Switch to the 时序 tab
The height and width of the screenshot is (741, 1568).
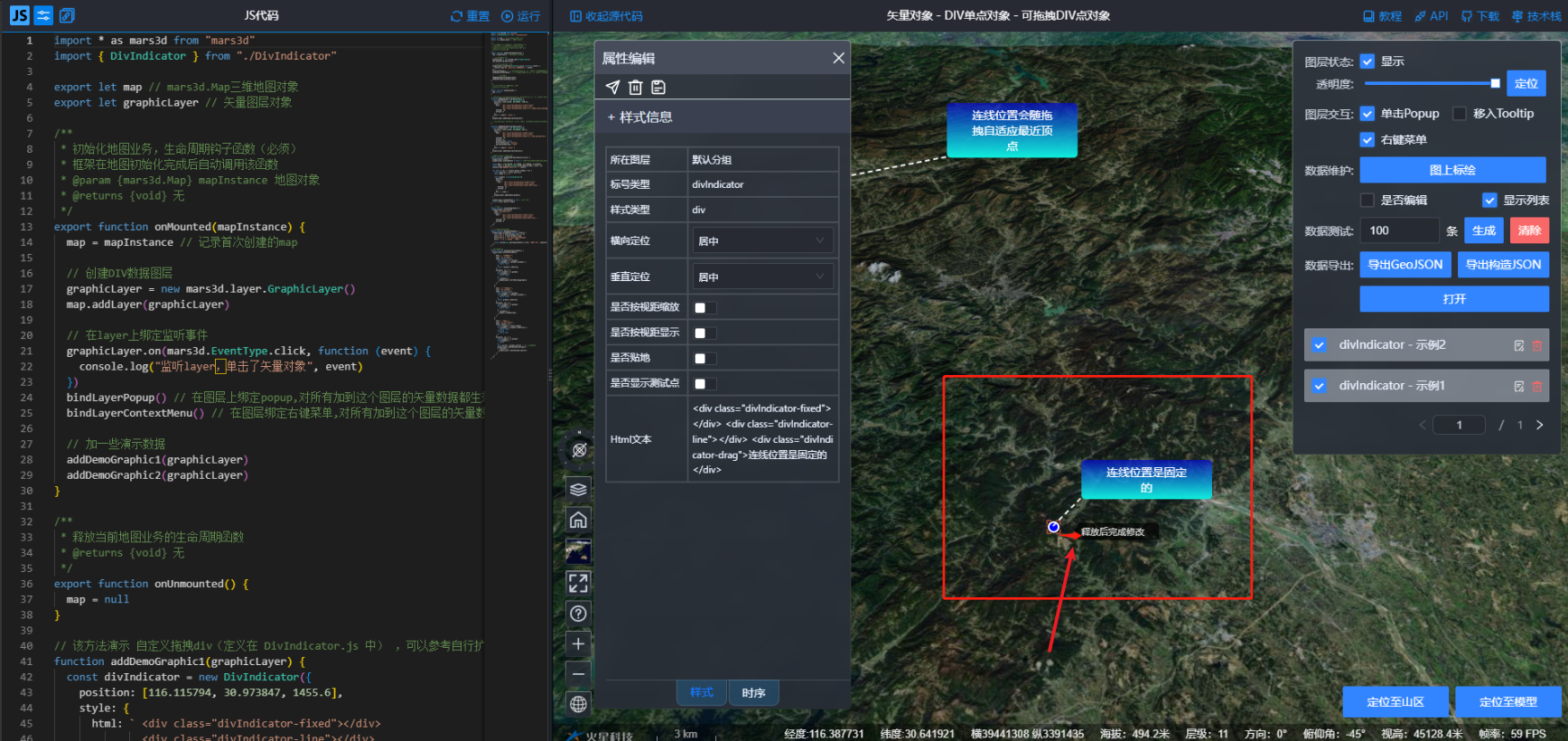point(753,692)
